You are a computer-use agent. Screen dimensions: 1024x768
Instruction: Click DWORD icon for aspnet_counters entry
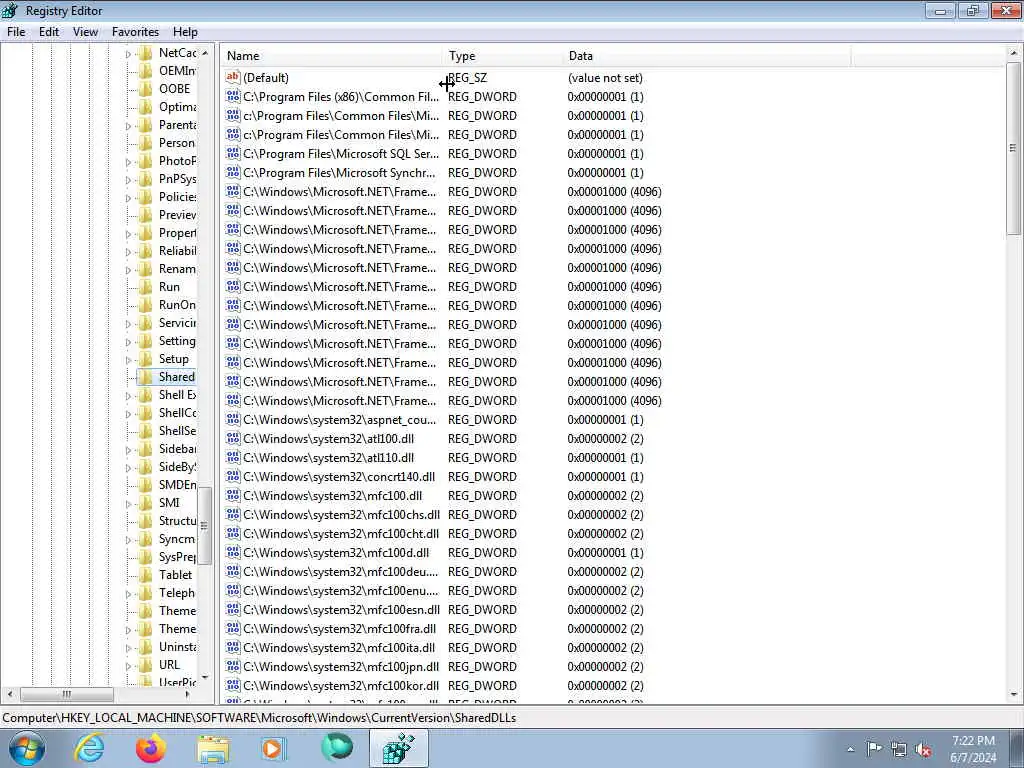232,419
